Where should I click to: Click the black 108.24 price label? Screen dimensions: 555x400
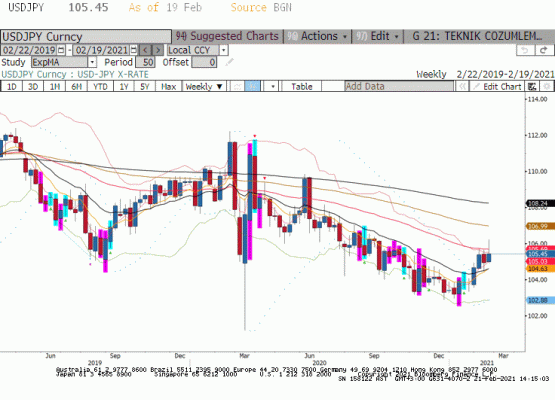[x=540, y=204]
